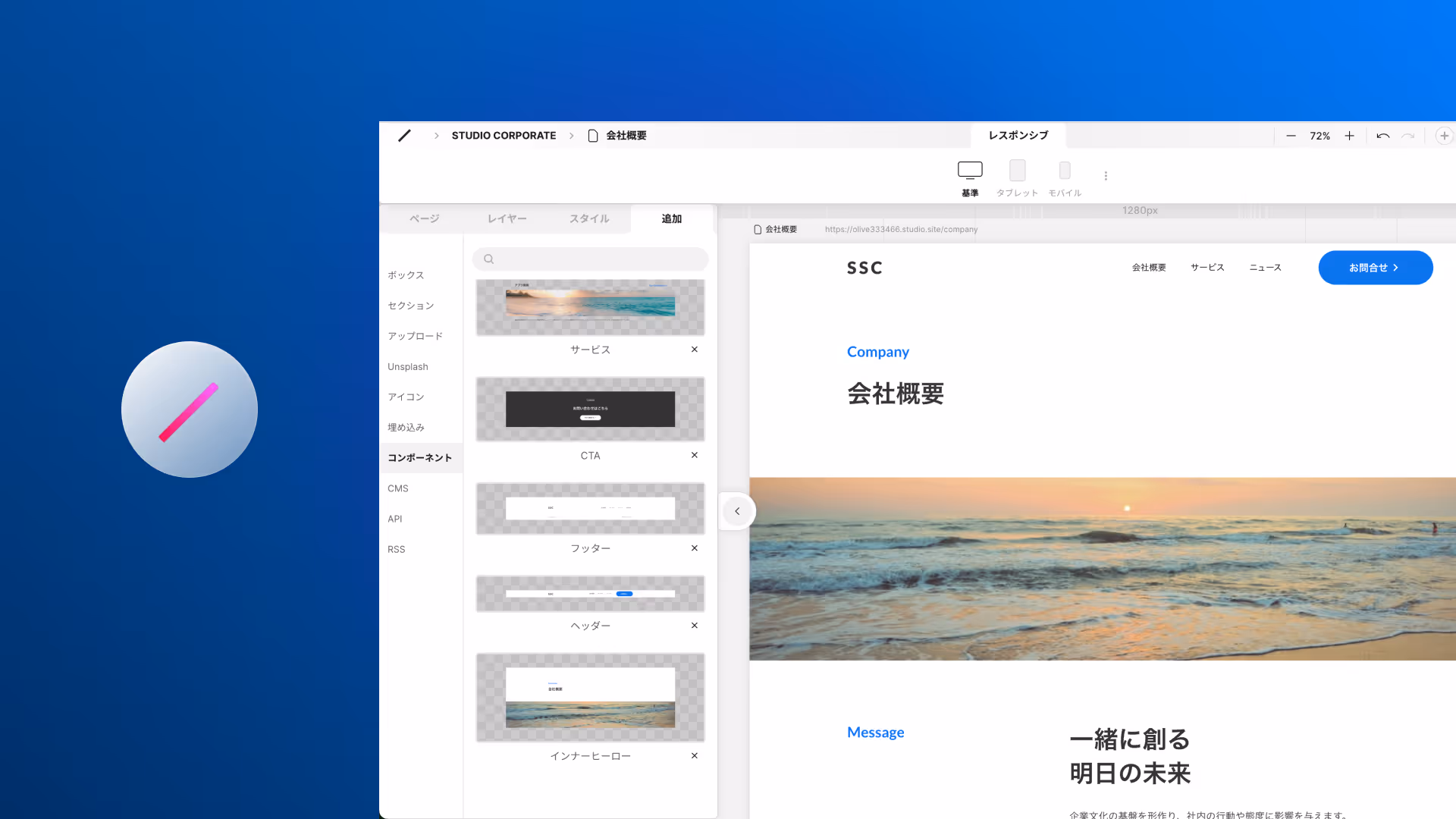Collapse the left panel with chevron button

pos(736,511)
